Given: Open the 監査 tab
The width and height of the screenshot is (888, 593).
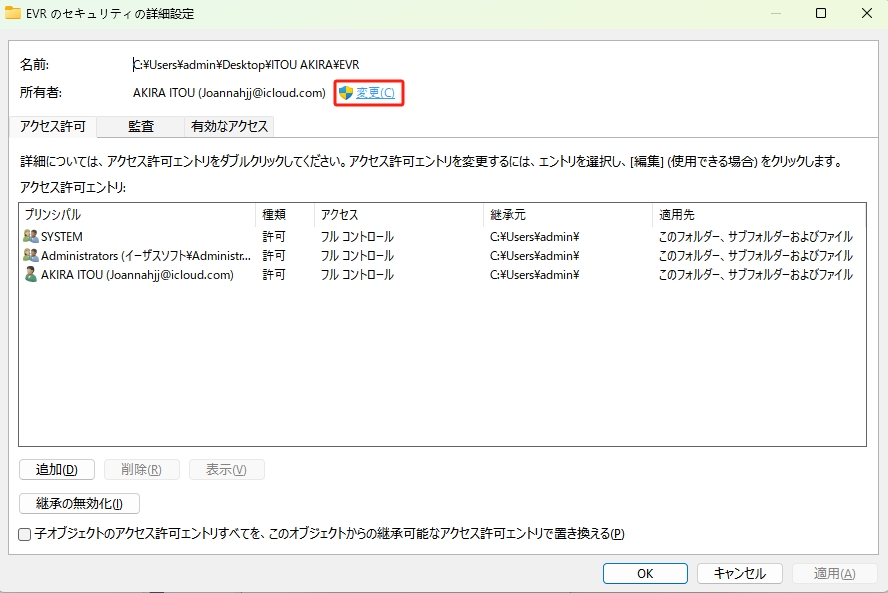Looking at the screenshot, I should pyautogui.click(x=141, y=127).
